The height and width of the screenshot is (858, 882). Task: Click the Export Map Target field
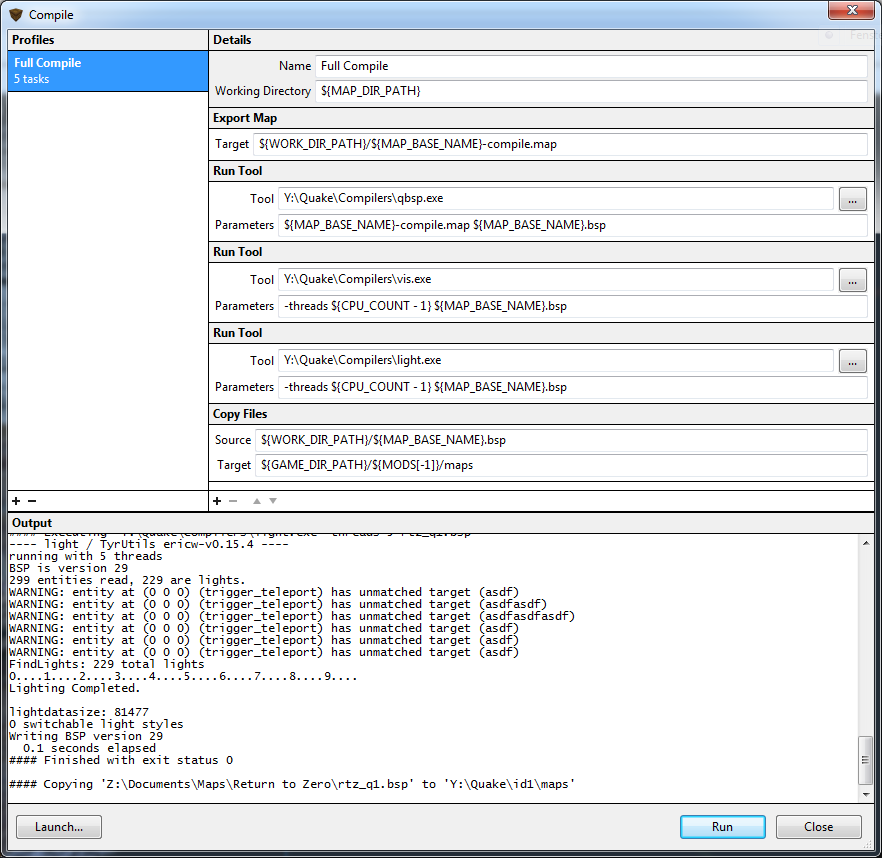(x=560, y=144)
